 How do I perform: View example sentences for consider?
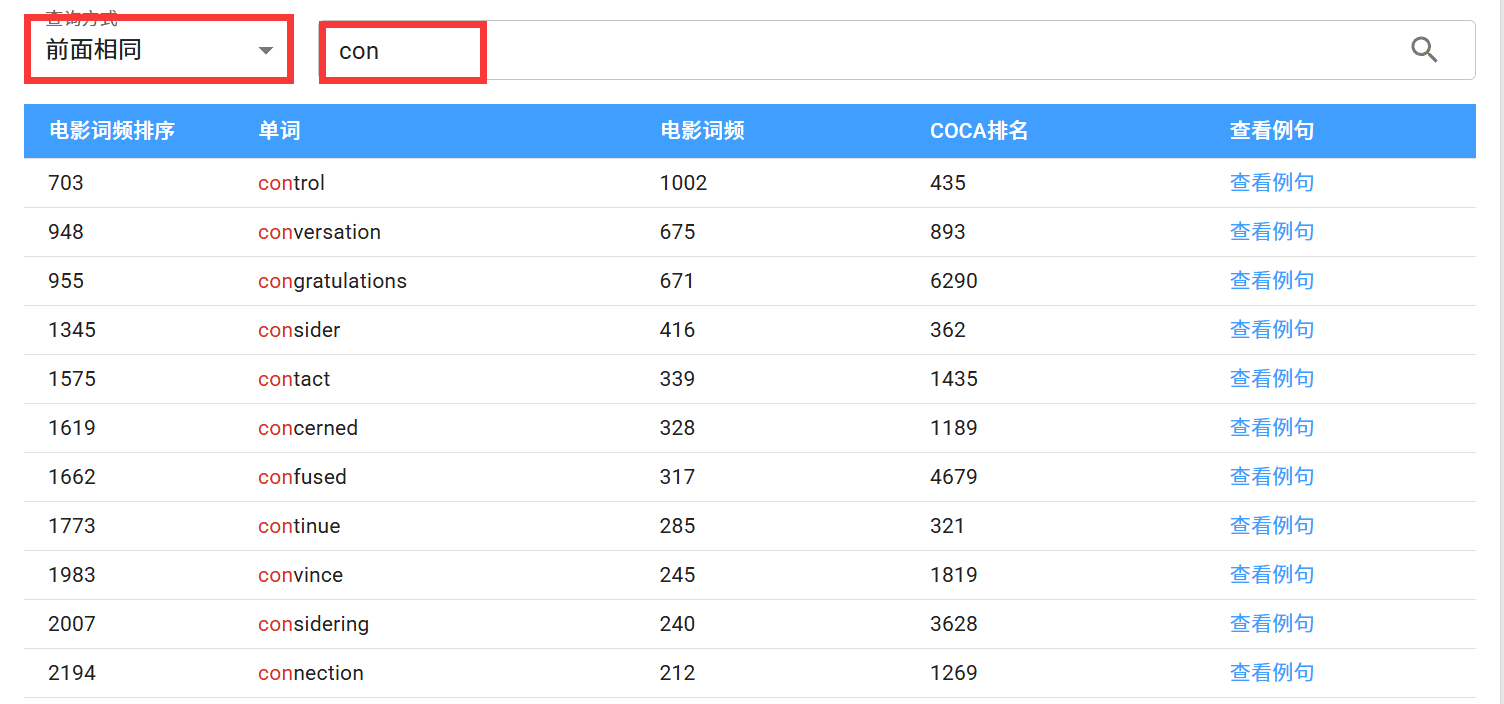(x=1271, y=330)
